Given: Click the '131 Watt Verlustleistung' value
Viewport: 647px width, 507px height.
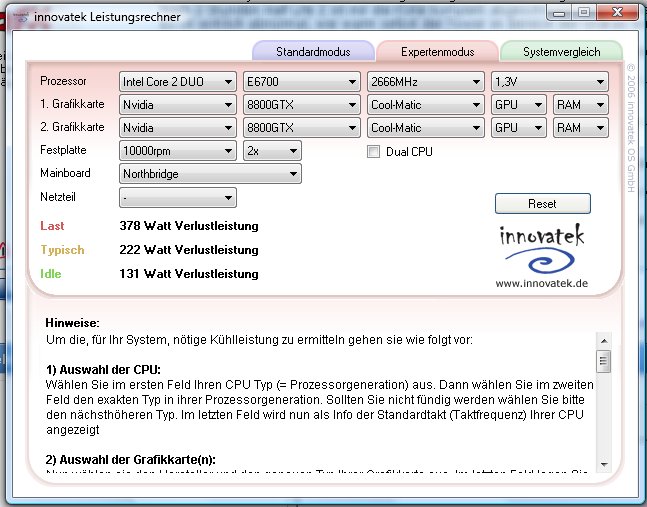Looking at the screenshot, I should click(189, 274).
